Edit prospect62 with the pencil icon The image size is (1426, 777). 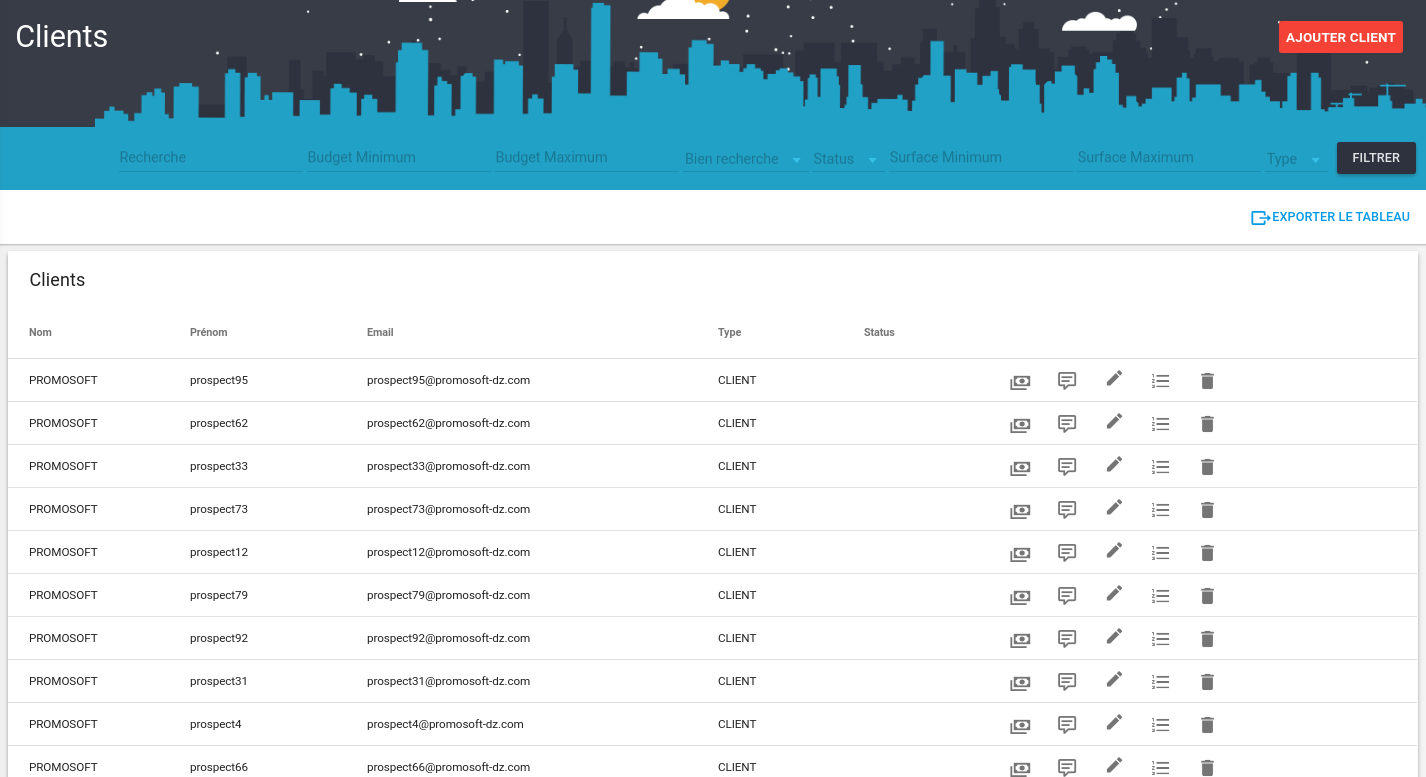tap(1114, 421)
